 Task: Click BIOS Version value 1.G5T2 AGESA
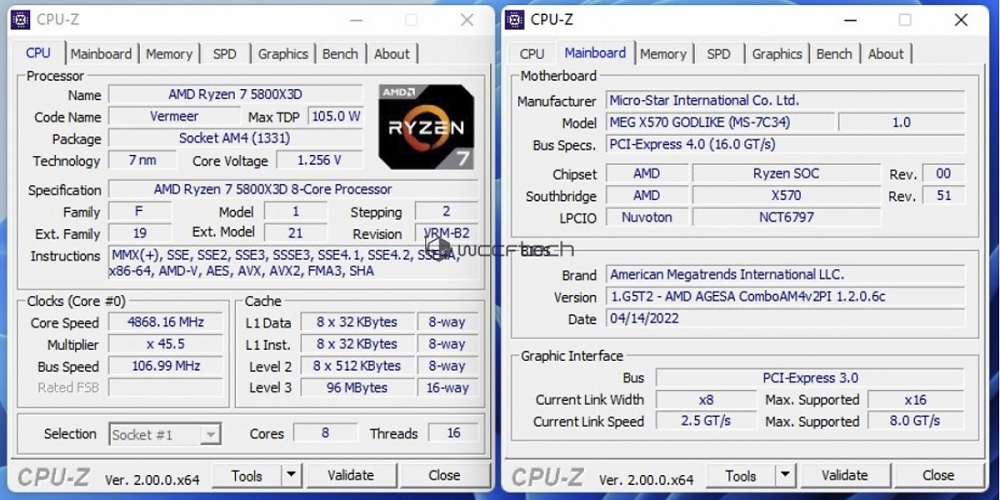point(785,297)
